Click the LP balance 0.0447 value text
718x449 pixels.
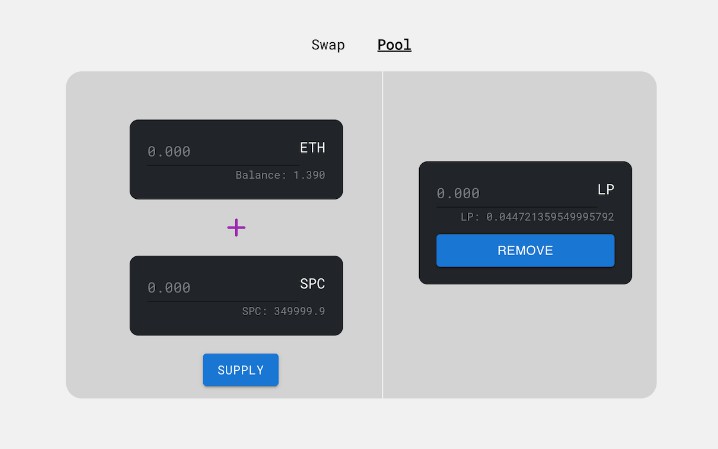coord(537,217)
